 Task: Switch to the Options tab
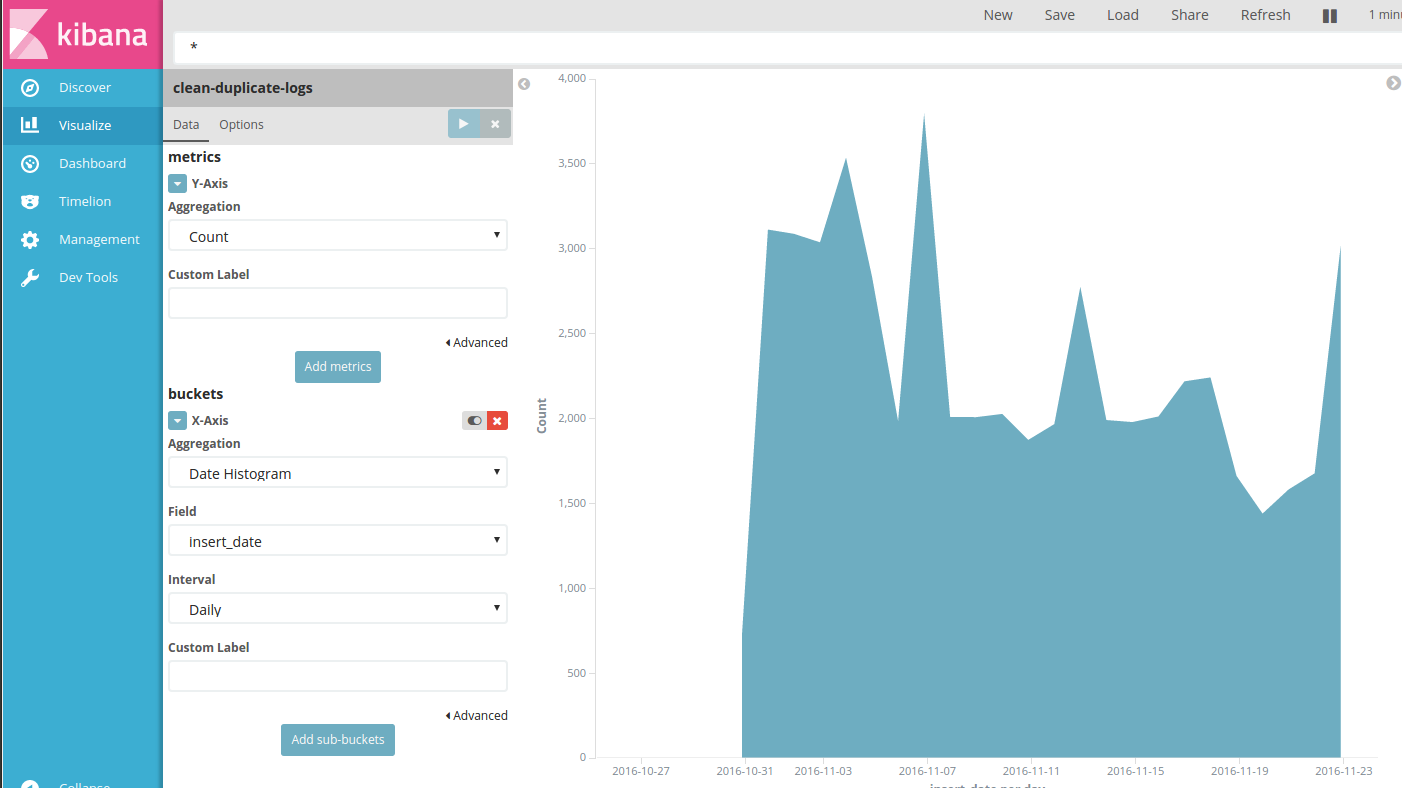(241, 124)
